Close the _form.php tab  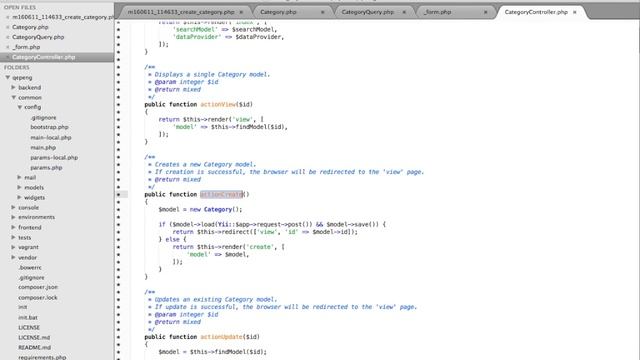485,12
